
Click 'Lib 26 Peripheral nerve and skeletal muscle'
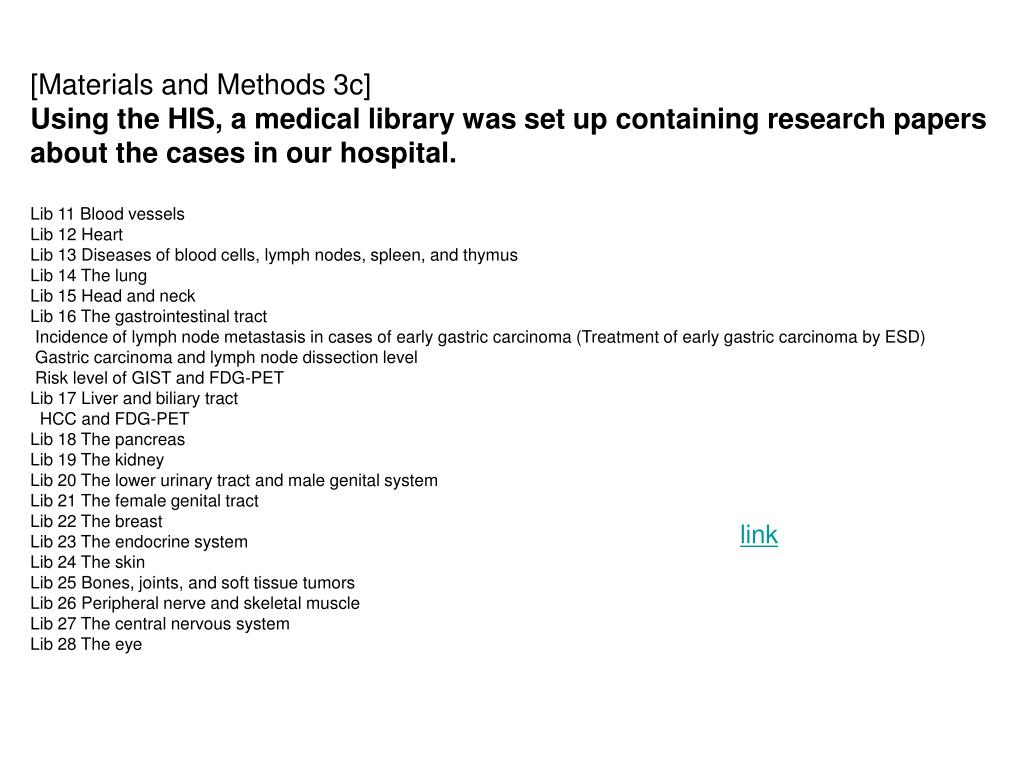click(195, 603)
